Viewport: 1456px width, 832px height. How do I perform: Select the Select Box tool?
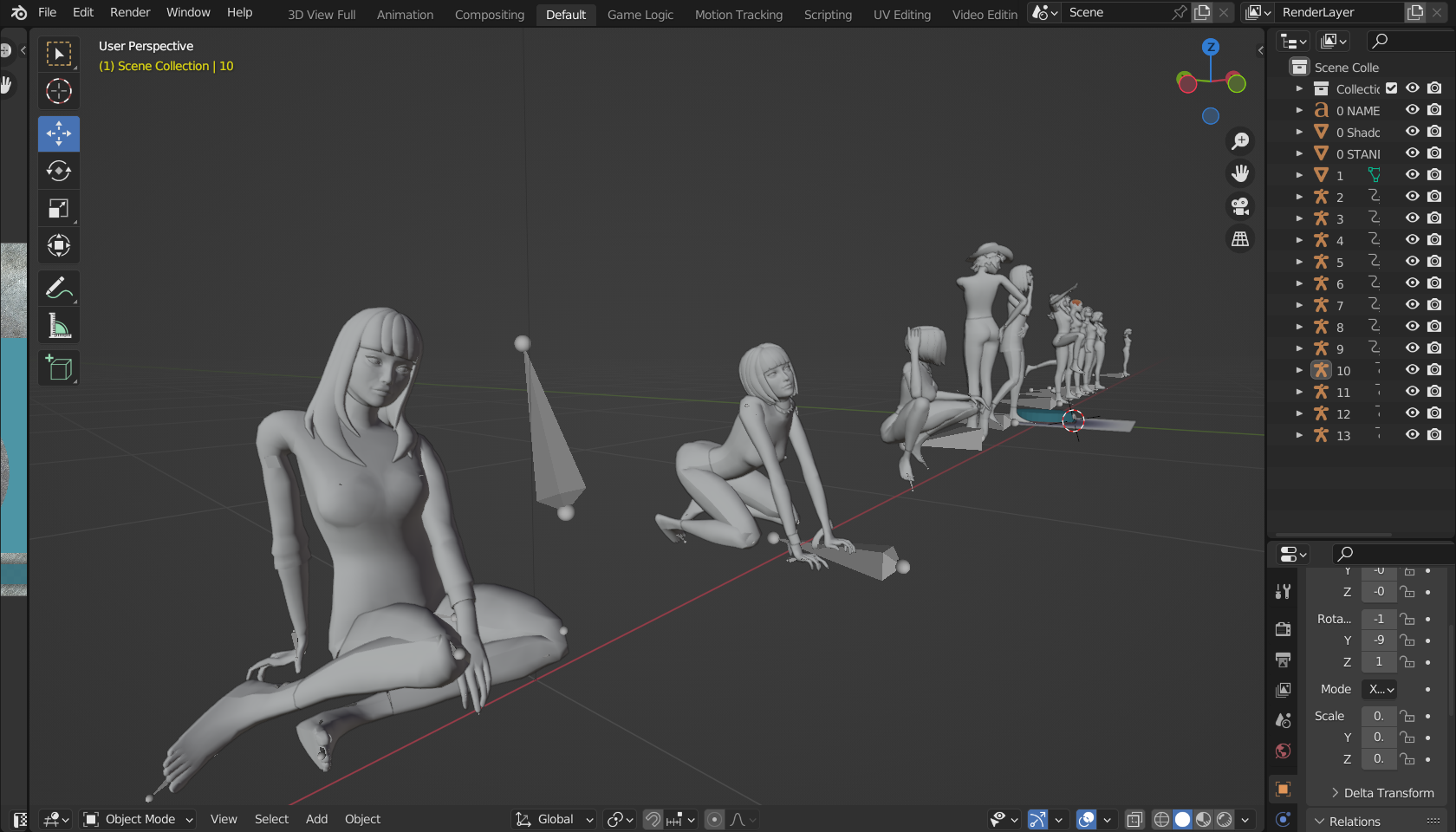tap(59, 54)
